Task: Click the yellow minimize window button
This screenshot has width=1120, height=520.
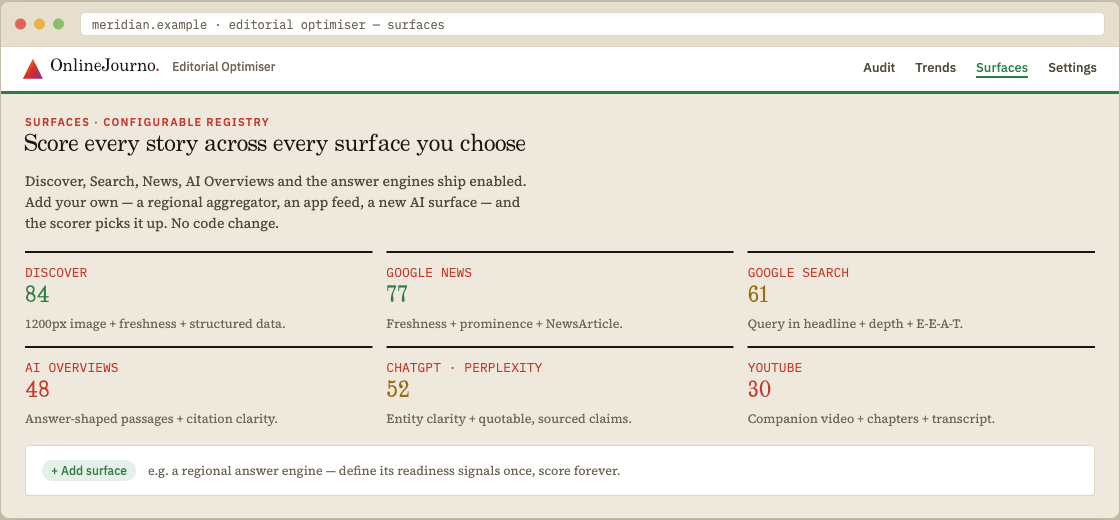Action: coord(39,24)
